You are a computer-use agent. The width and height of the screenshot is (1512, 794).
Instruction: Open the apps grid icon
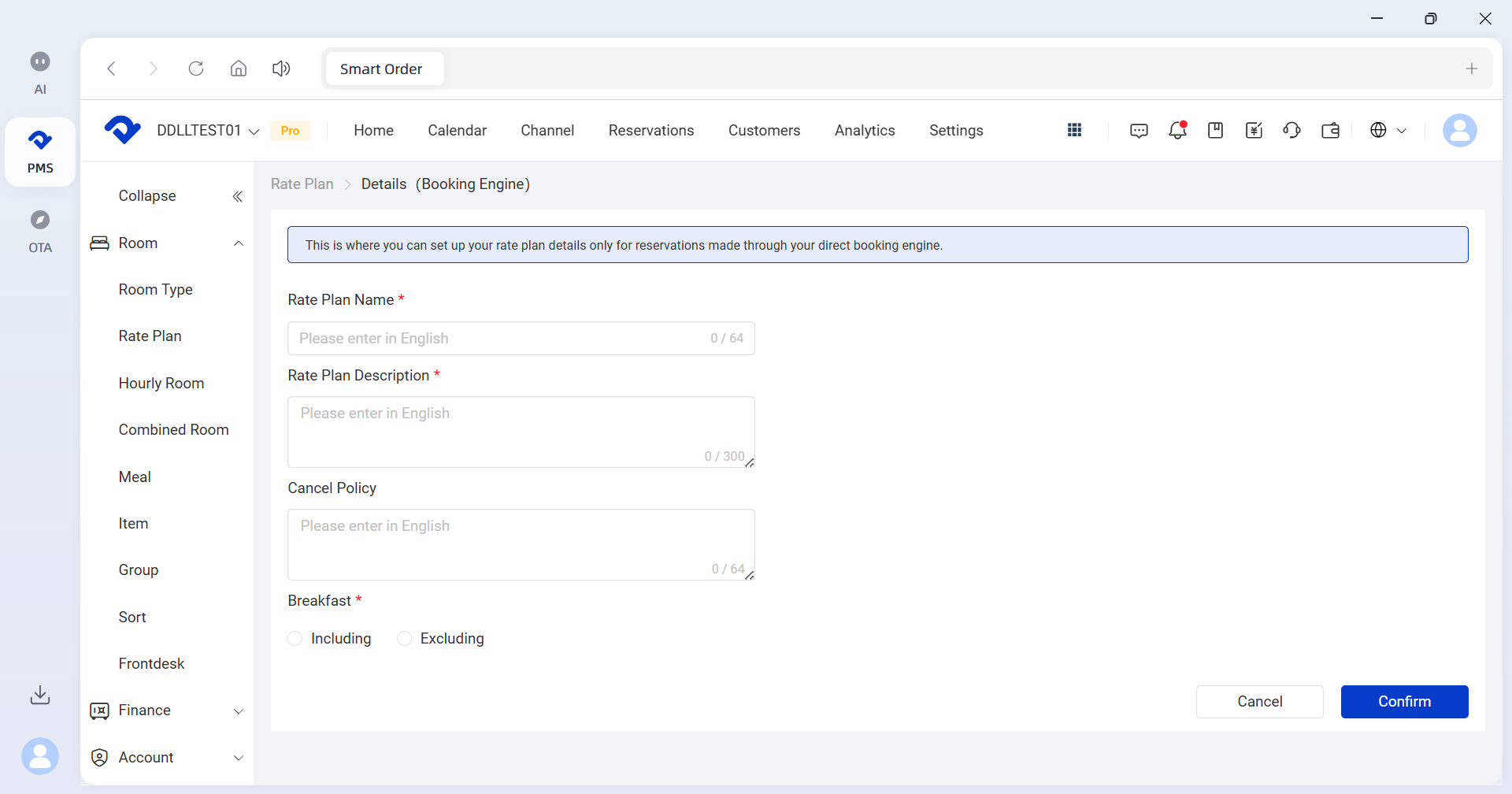[1074, 130]
